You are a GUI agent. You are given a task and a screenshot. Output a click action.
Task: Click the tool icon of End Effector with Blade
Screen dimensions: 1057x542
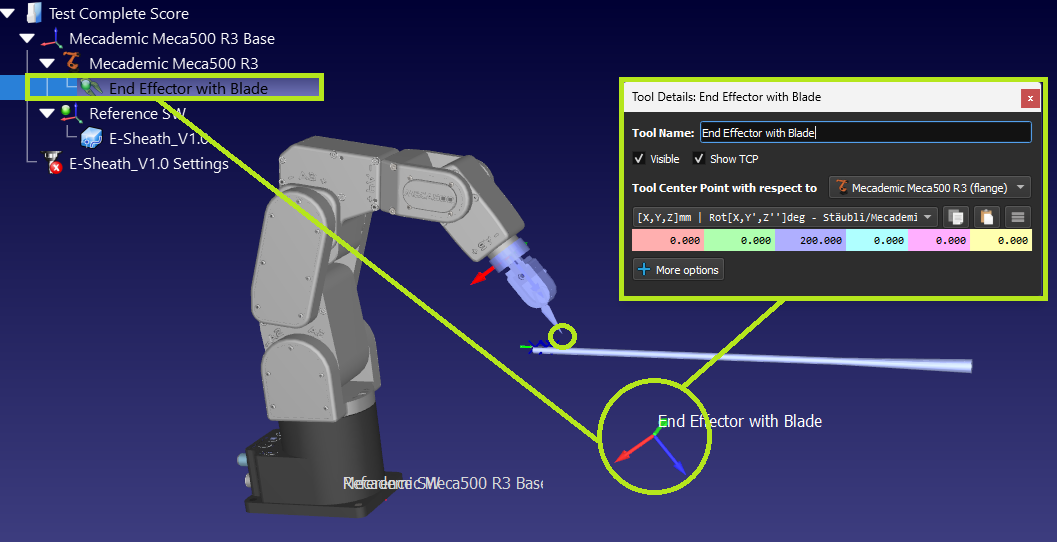coord(90,88)
